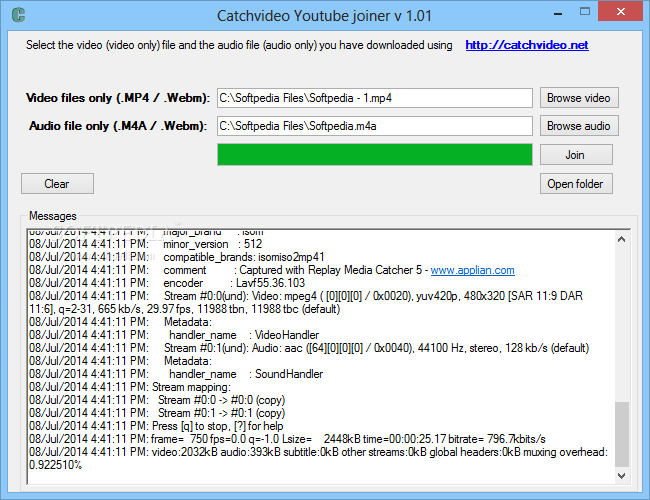This screenshot has height=500, width=650.
Task: Click the messages scrollbar thumb
Action: point(621,434)
